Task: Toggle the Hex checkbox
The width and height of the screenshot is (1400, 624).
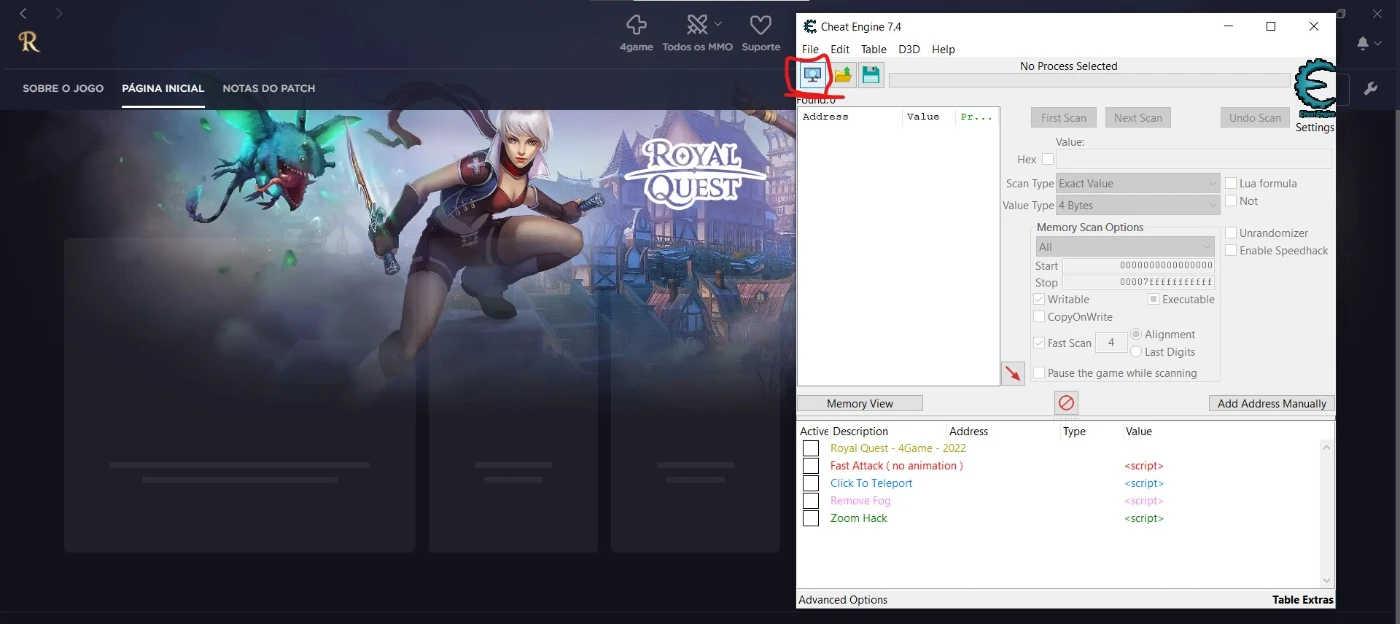Action: pyautogui.click(x=1048, y=159)
